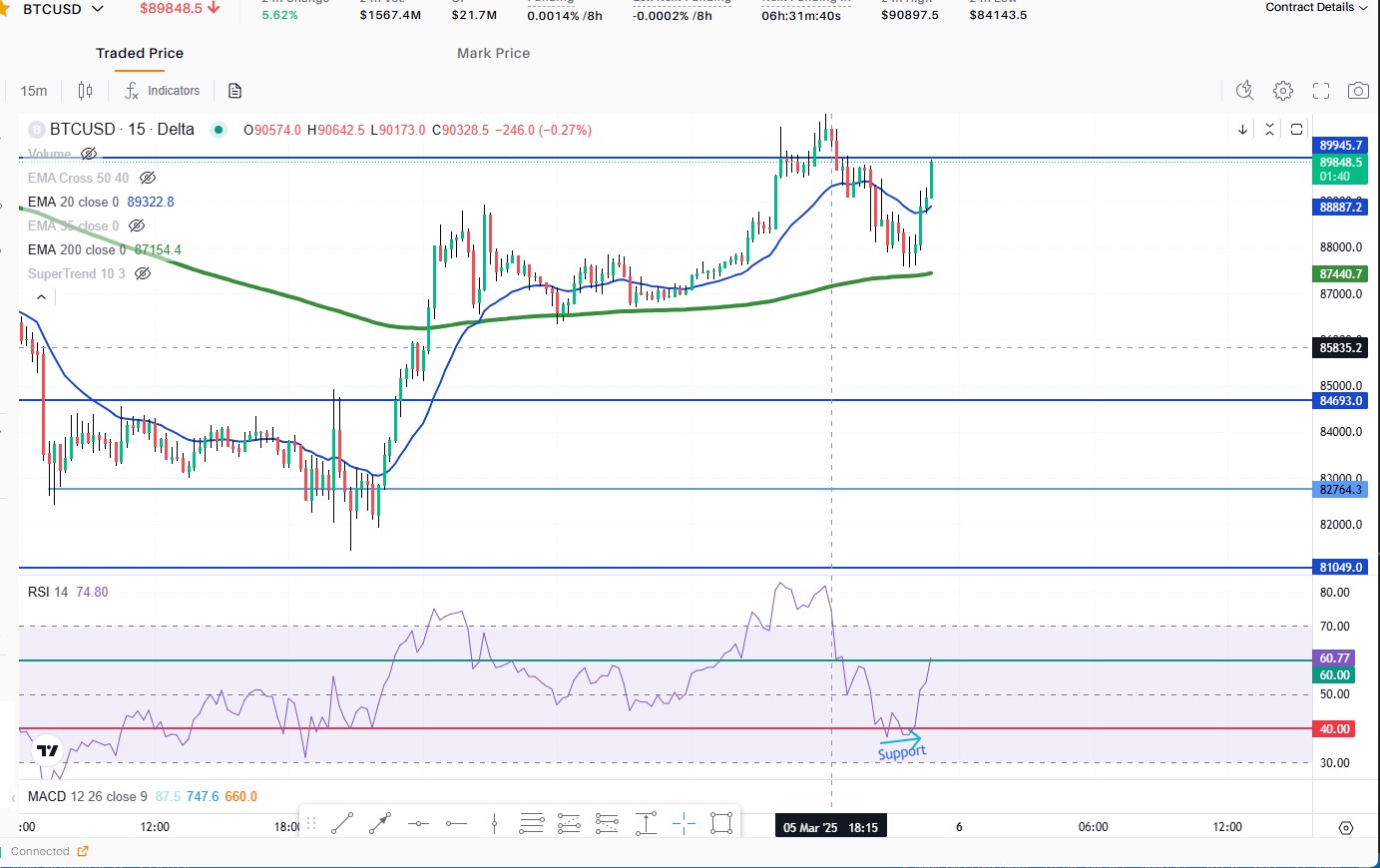The height and width of the screenshot is (868, 1380).
Task: Select the Vertical Line drawing tool
Action: (x=495, y=822)
